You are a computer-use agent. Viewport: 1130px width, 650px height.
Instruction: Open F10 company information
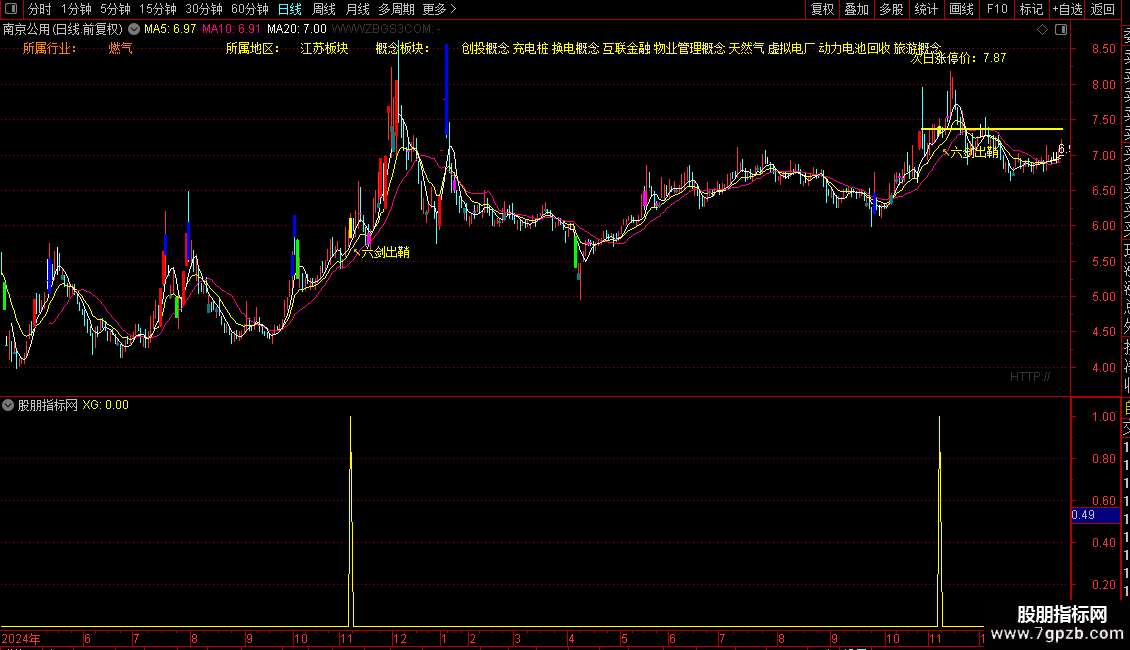[997, 9]
